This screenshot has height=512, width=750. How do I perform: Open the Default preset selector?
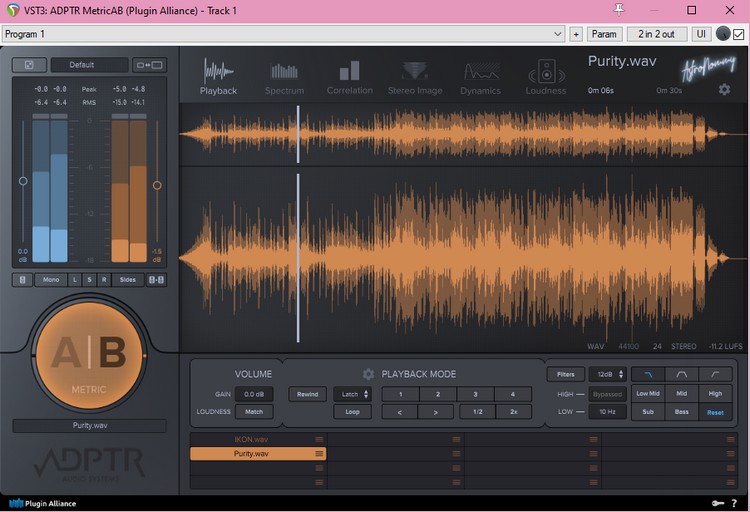(x=90, y=65)
